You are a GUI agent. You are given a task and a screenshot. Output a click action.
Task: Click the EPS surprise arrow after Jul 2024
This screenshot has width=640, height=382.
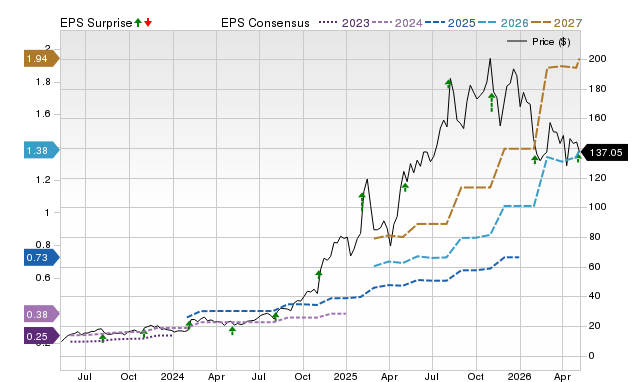pos(276,316)
